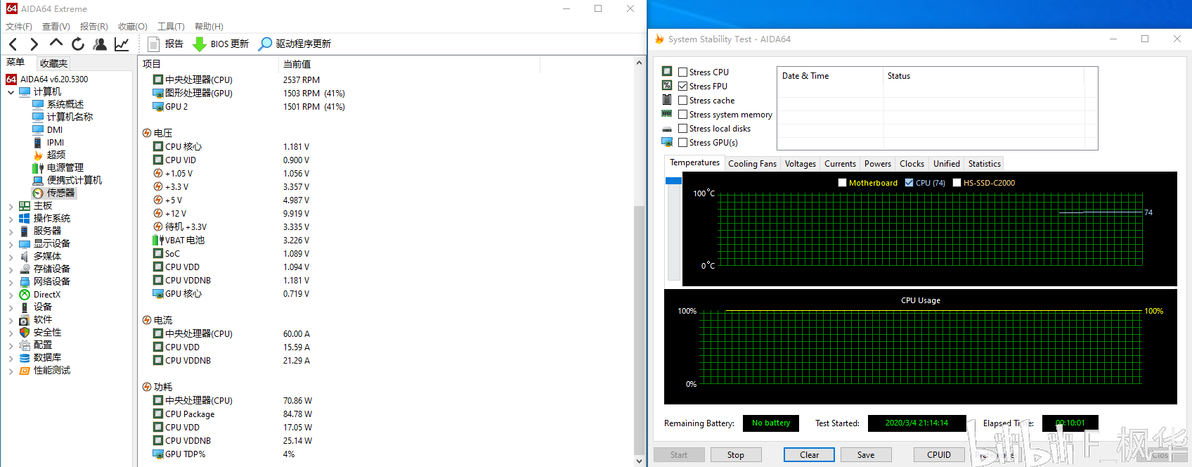This screenshot has height=467, width=1192.
Task: Expand the 存储设备 tree node
Action: tap(10, 269)
